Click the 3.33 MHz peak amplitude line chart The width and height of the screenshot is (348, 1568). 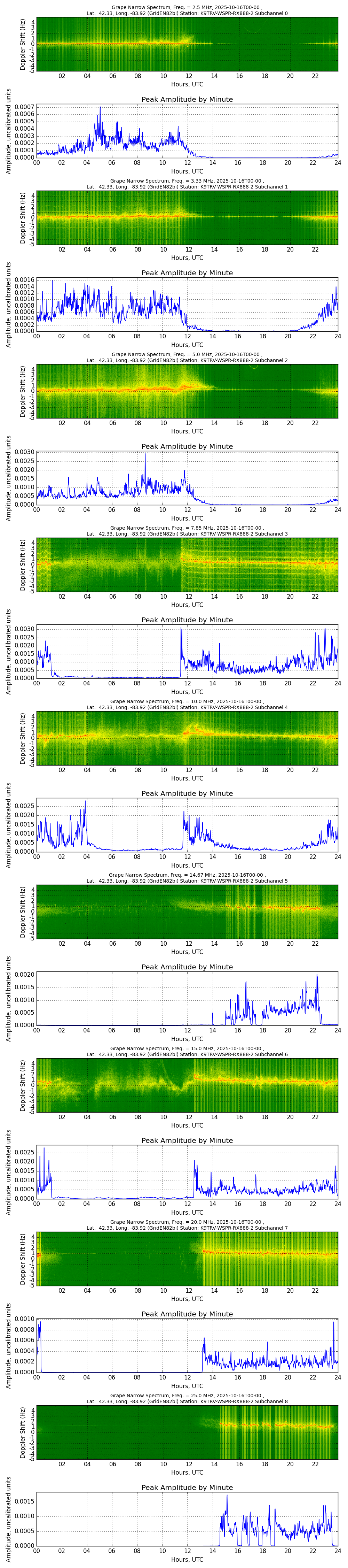tap(187, 304)
